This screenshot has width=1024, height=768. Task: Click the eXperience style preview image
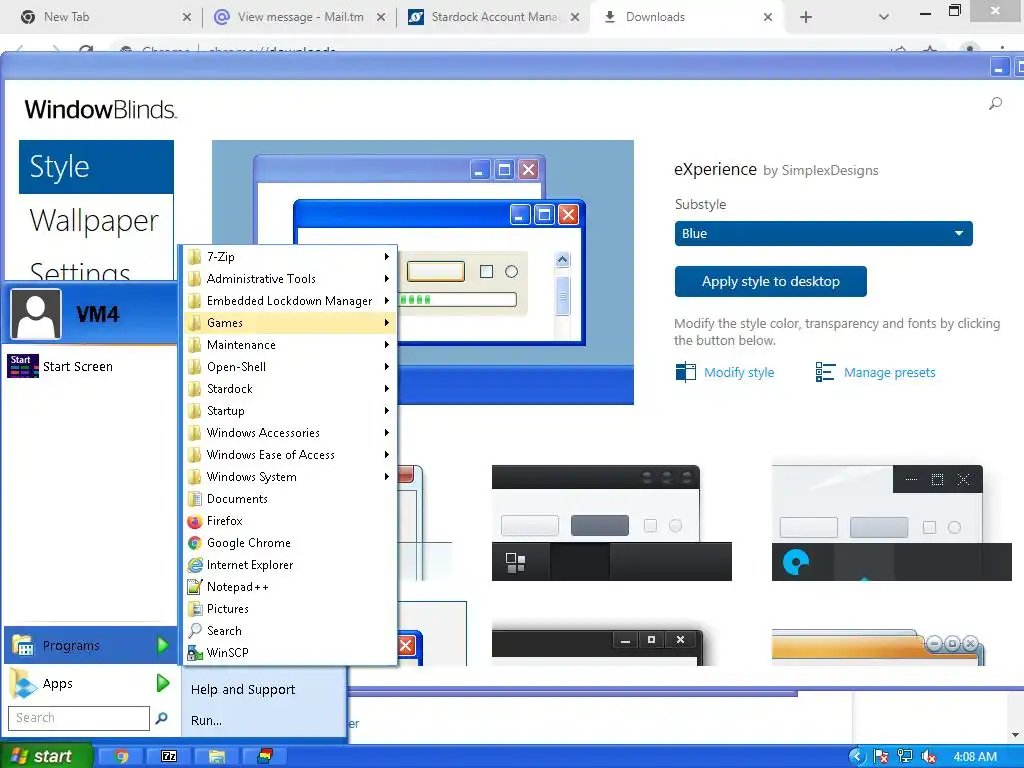(423, 272)
